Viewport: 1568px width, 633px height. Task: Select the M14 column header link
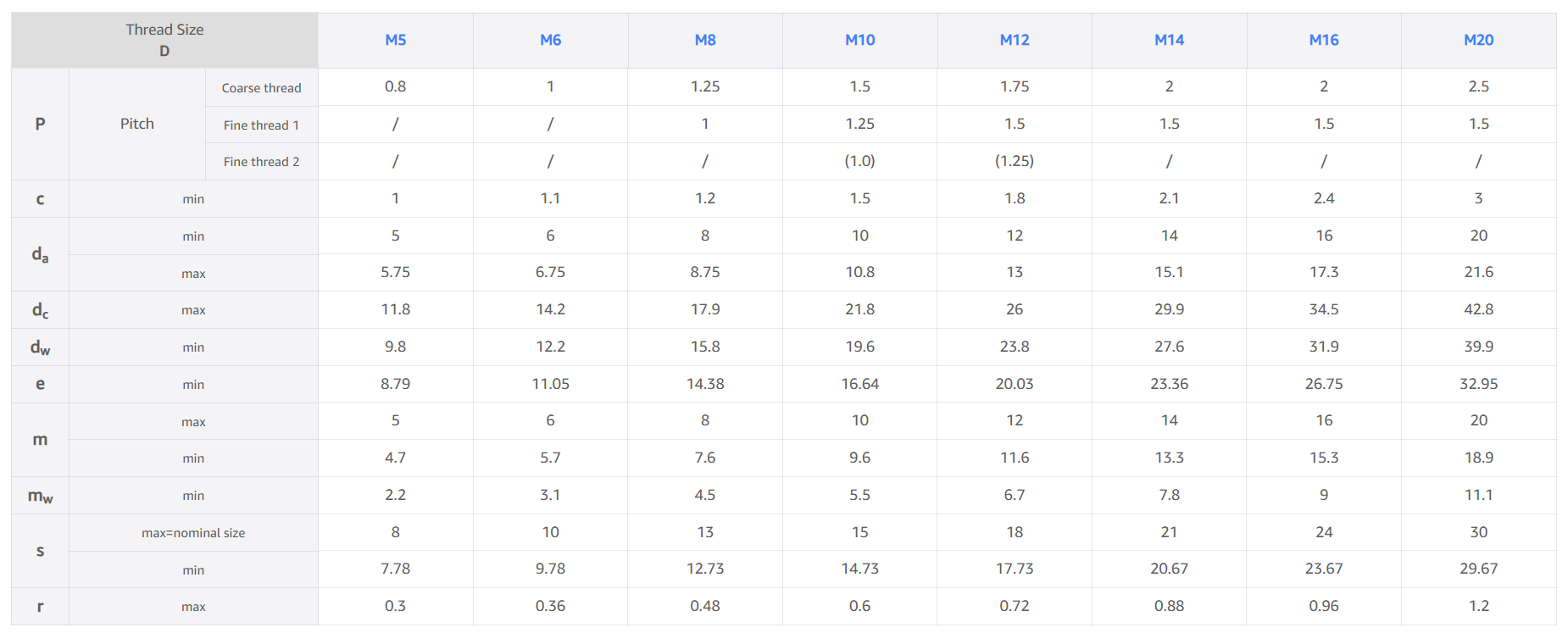pyautogui.click(x=1169, y=40)
